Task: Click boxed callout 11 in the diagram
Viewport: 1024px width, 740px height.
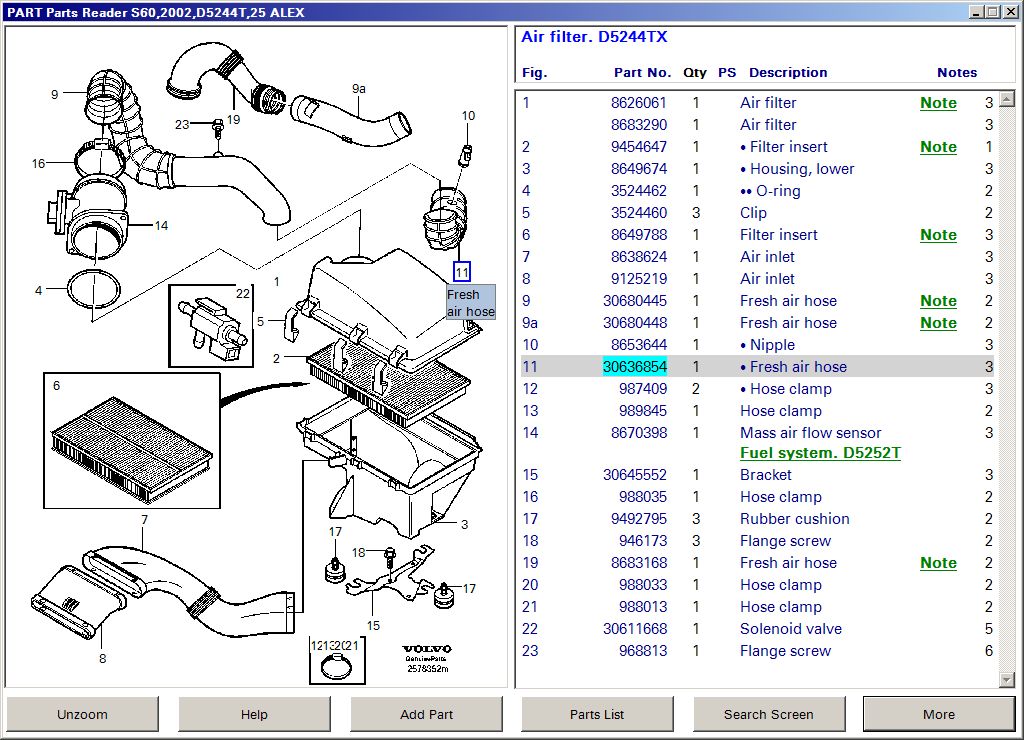Action: pos(462,272)
